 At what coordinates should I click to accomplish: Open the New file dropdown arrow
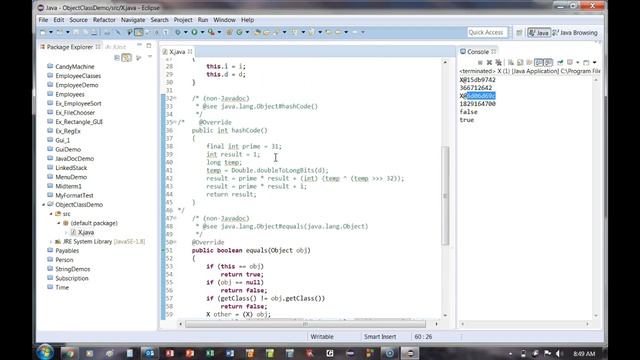click(51, 32)
